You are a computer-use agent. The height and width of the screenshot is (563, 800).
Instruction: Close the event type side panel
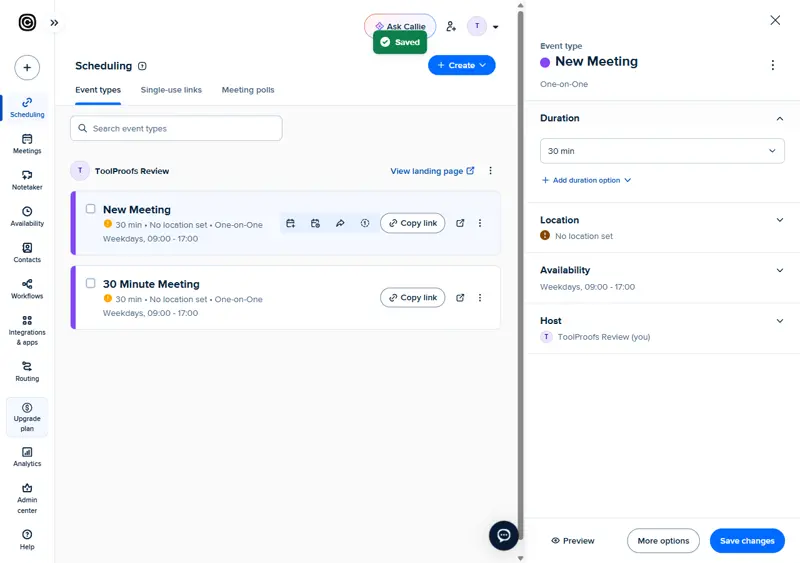point(774,20)
